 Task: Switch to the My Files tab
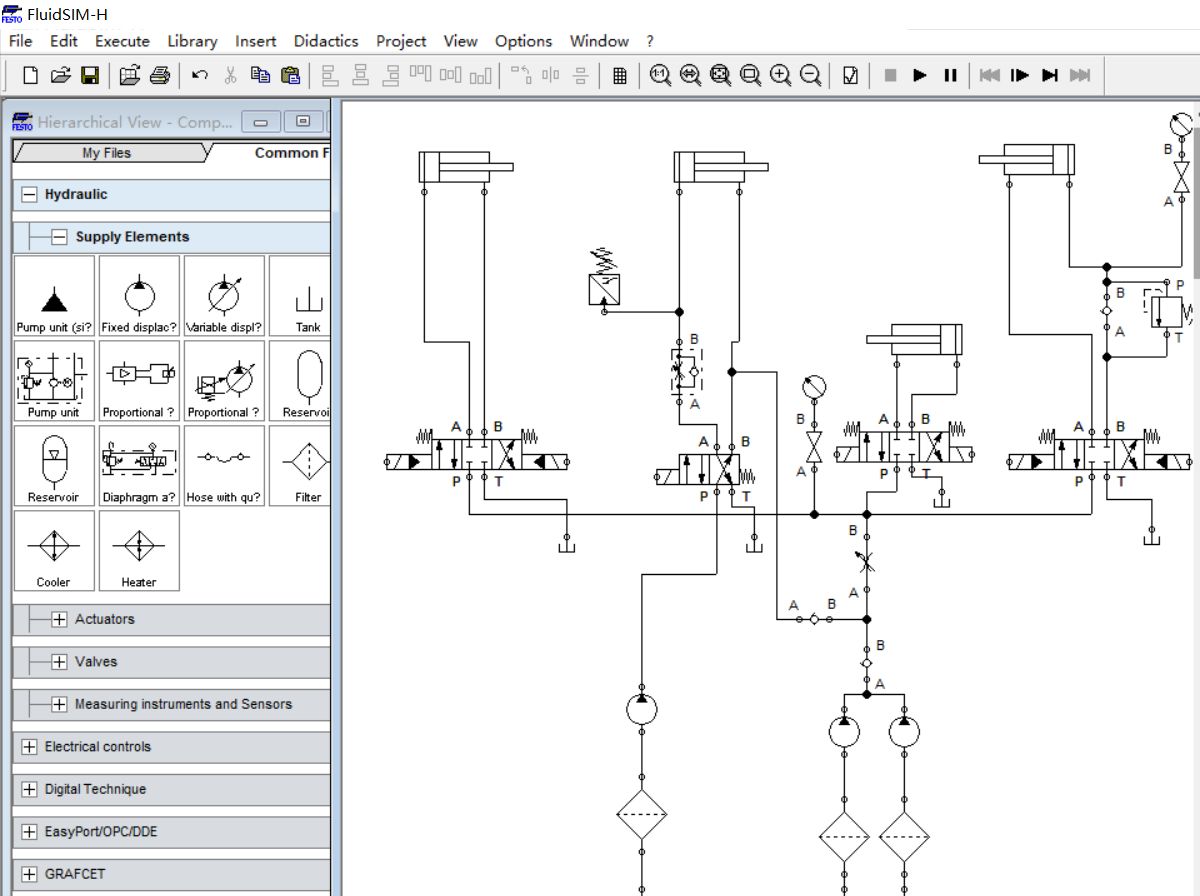coord(106,153)
